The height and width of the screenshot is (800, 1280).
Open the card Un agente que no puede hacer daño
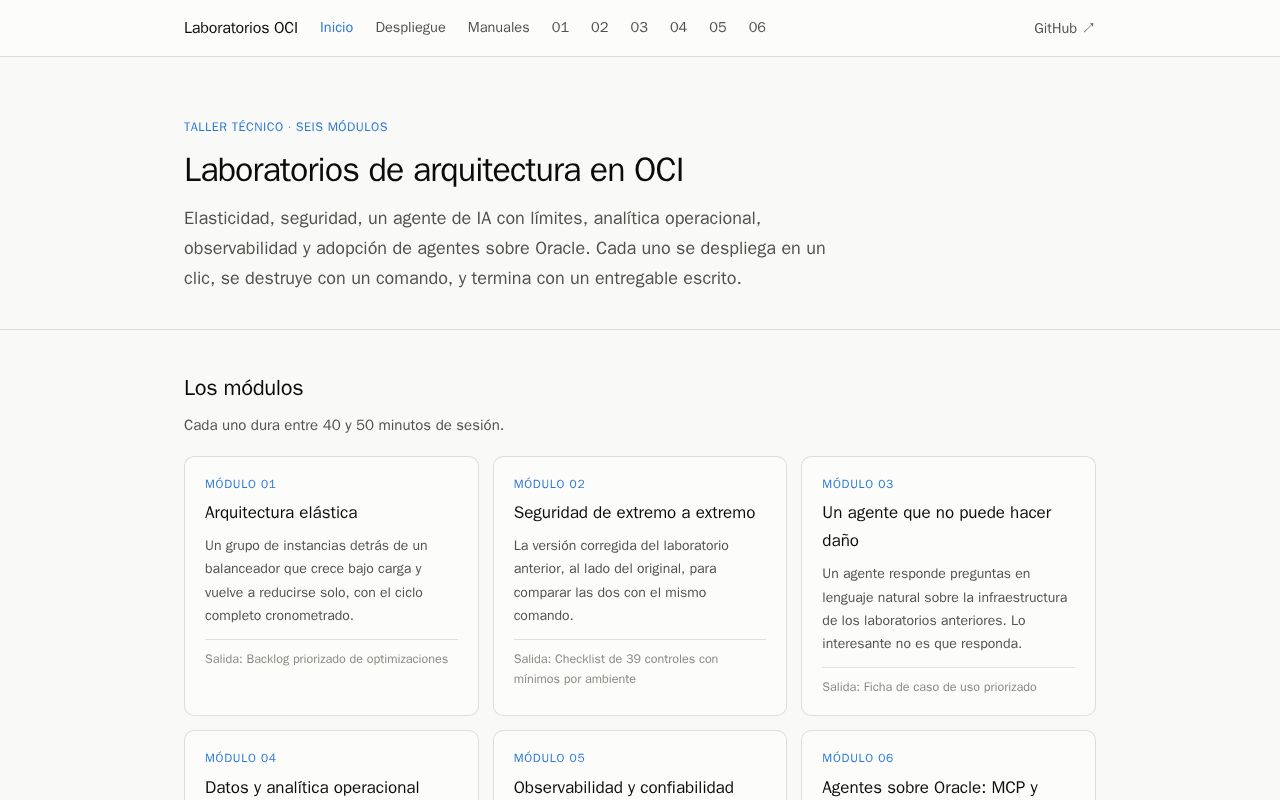click(x=948, y=586)
